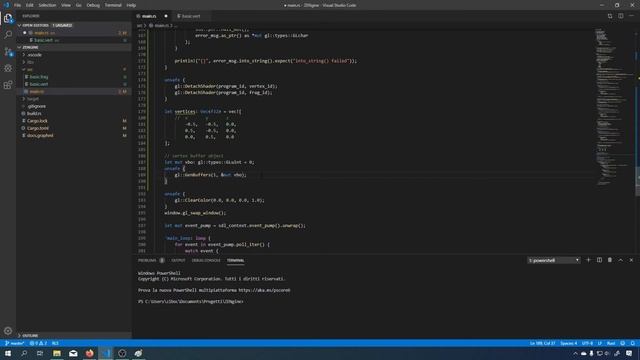Click the master branch indicator in the status bar

[15, 343]
